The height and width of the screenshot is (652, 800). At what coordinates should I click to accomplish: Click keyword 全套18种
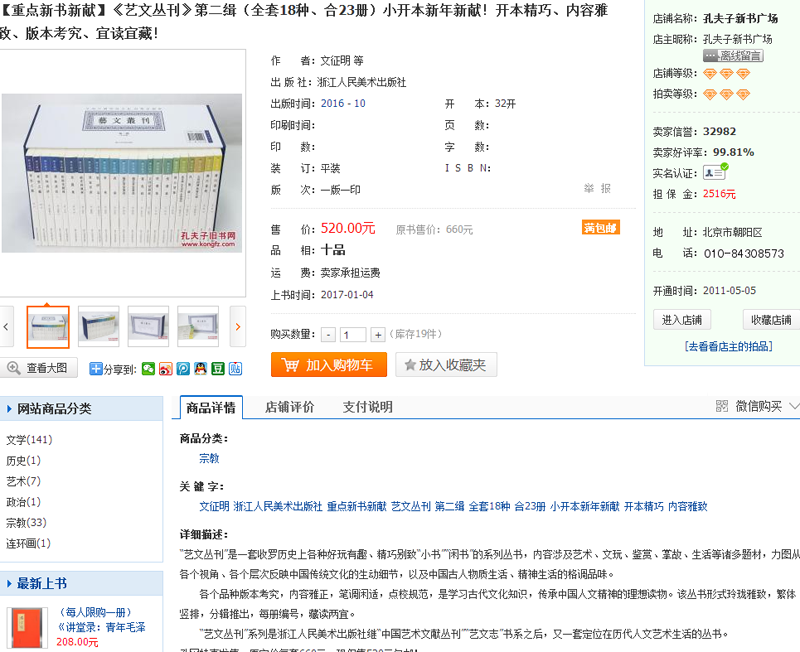[x=489, y=506]
